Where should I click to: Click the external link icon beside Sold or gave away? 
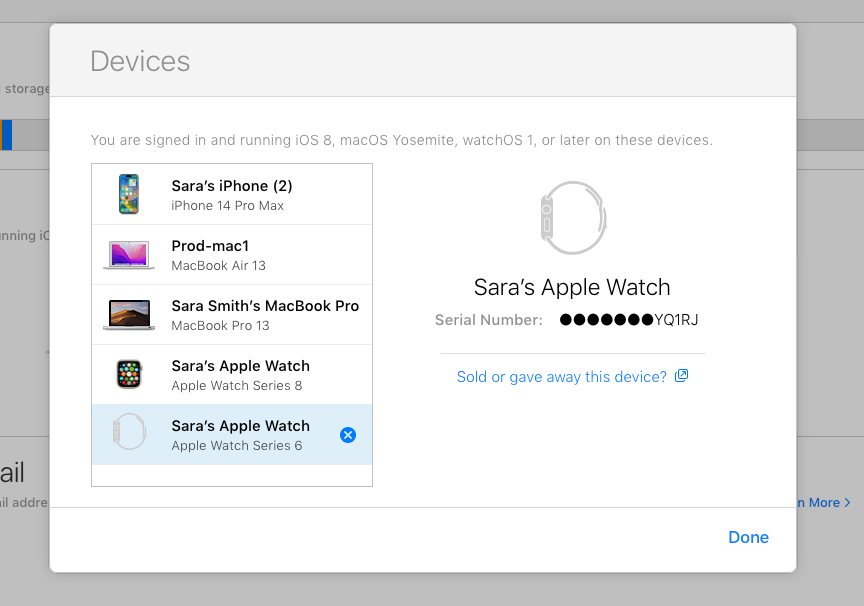[x=682, y=376]
